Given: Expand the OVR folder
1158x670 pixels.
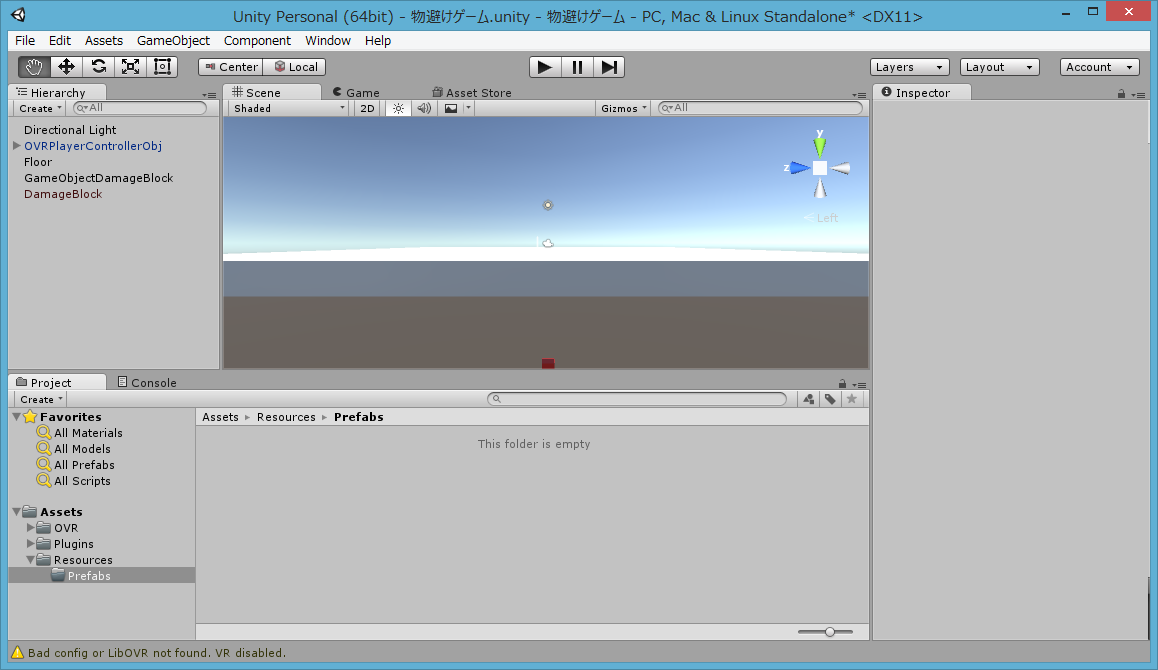Looking at the screenshot, I should coord(30,527).
